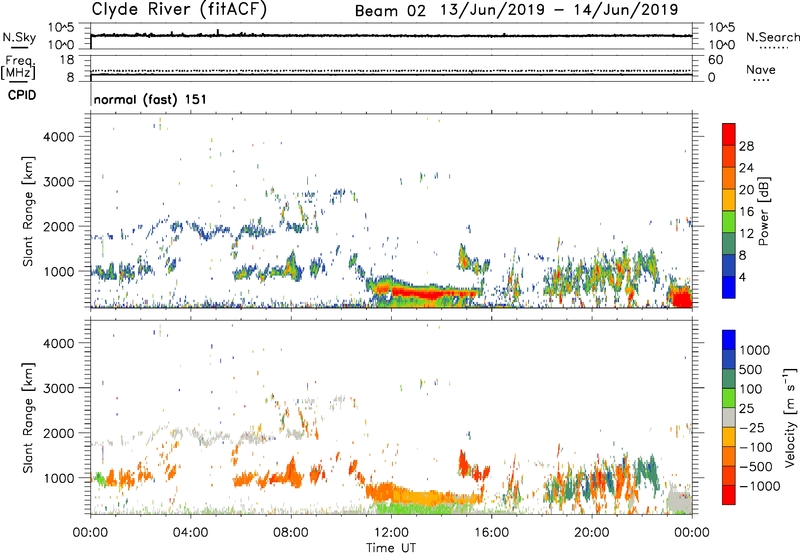This screenshot has height=554, width=800.
Task: Click the gray velocity patch near 23:30
Action: click(680, 501)
